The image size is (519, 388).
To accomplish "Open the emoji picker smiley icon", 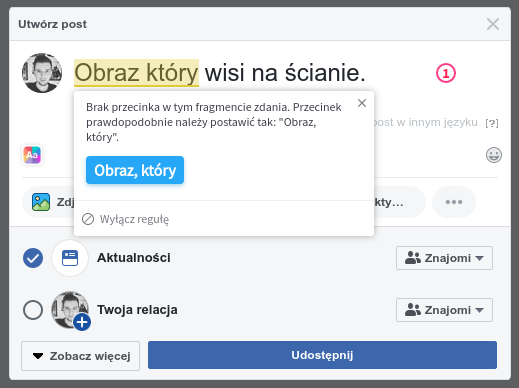I will [x=494, y=155].
